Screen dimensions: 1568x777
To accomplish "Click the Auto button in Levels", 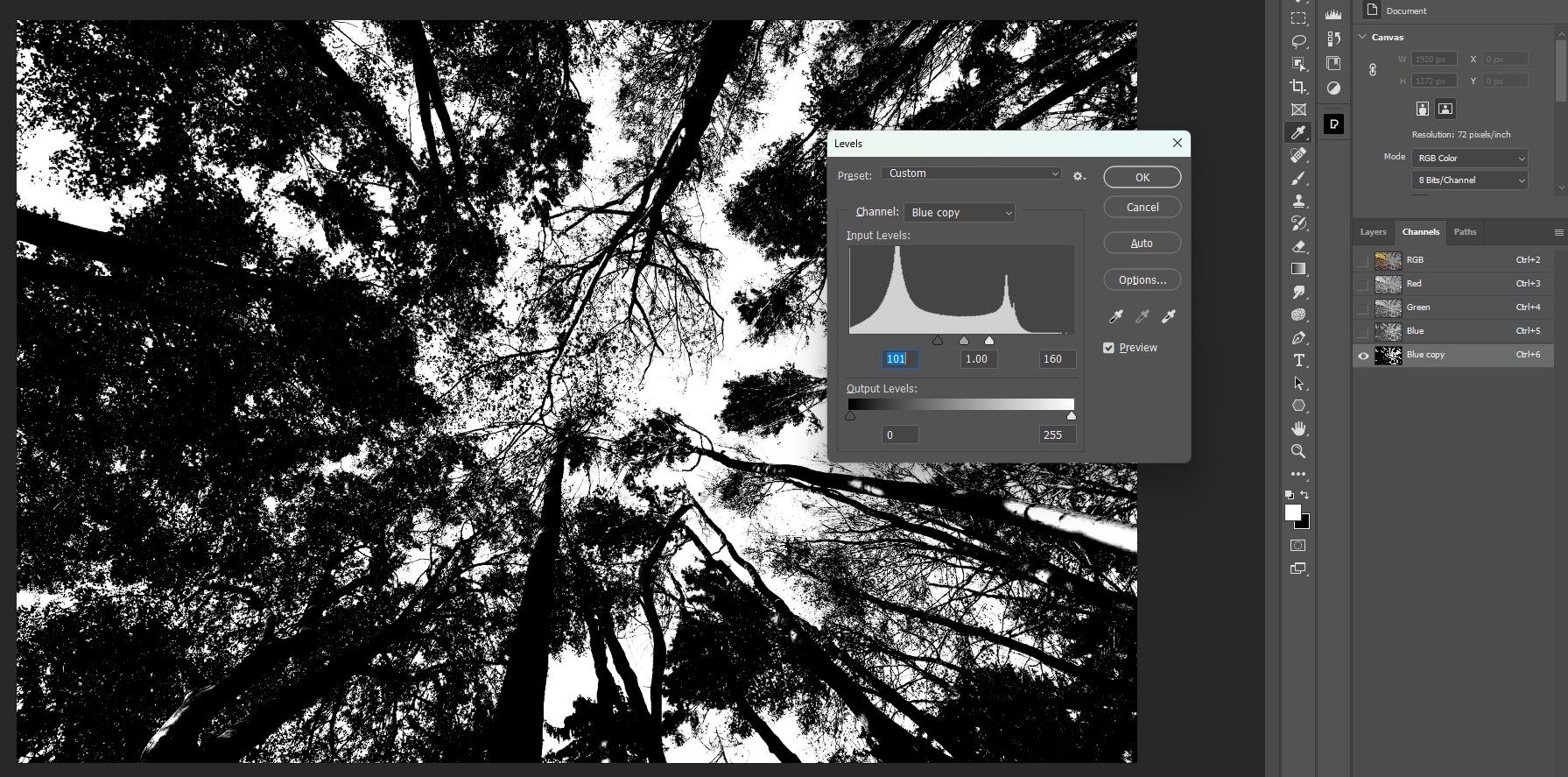I will (1143, 243).
